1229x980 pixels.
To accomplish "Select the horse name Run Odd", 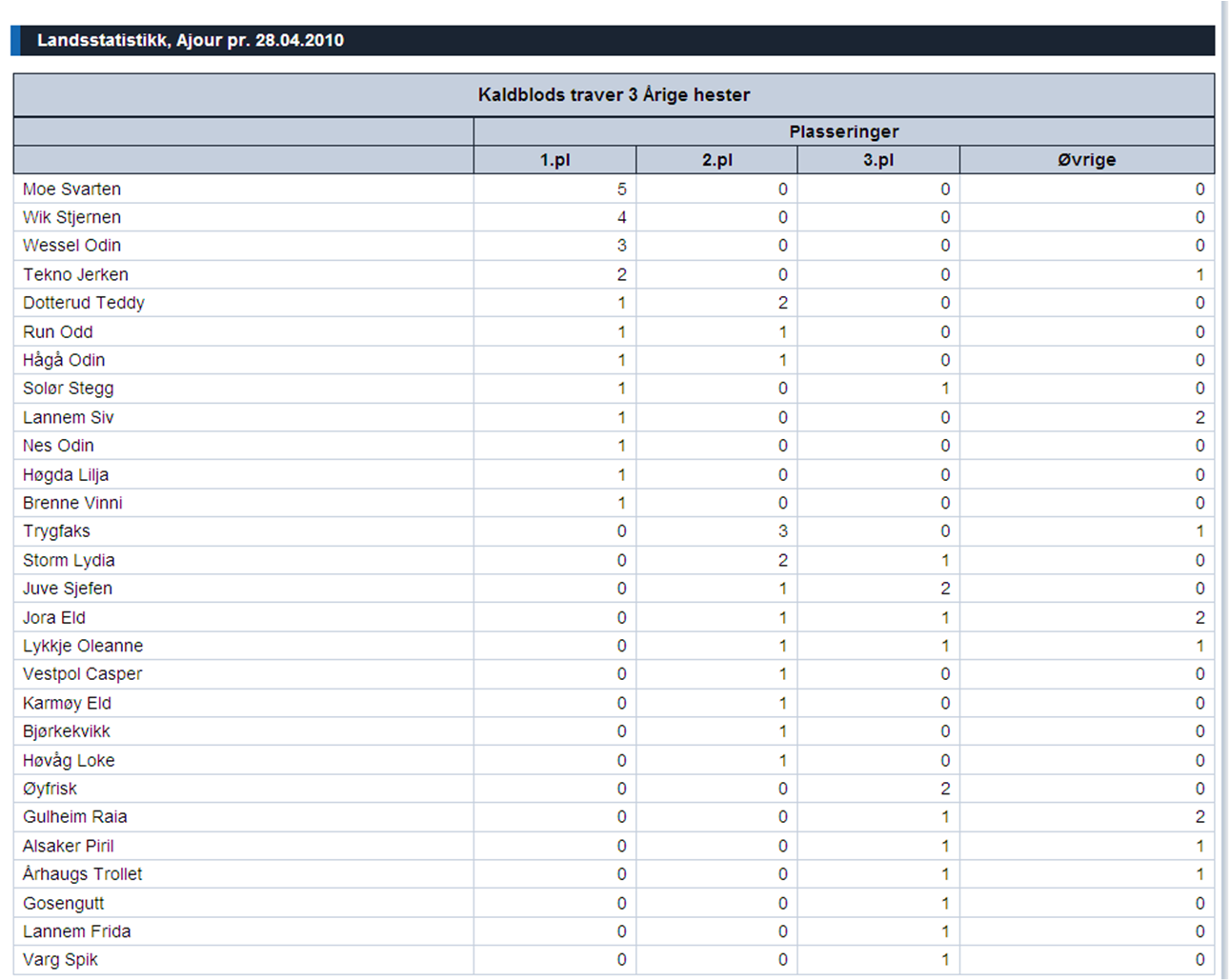I will 58,331.
